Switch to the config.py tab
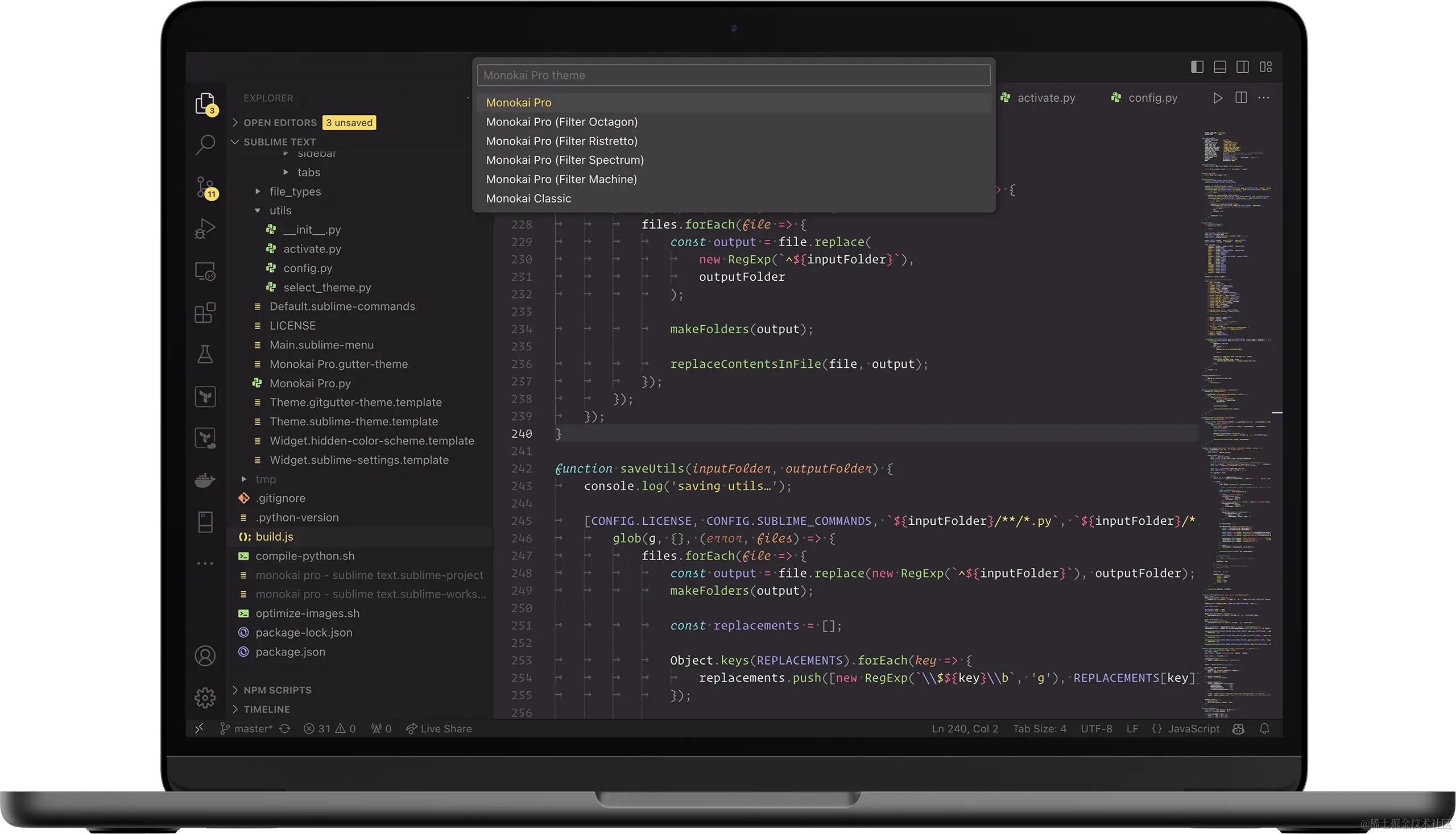This screenshot has width=1456, height=834. [1152, 98]
